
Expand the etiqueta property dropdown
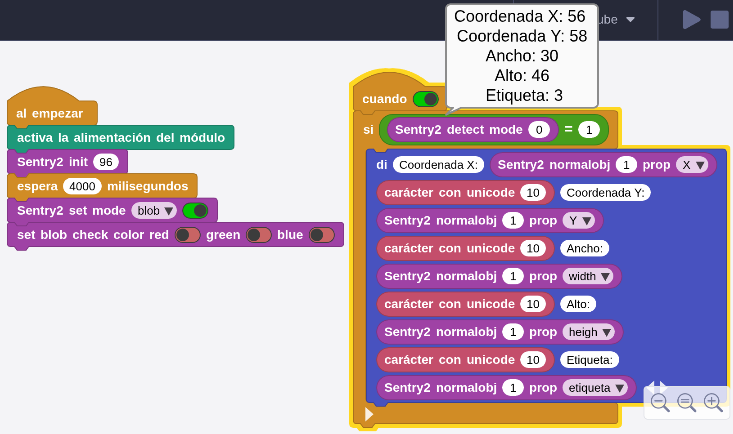[x=596, y=387]
